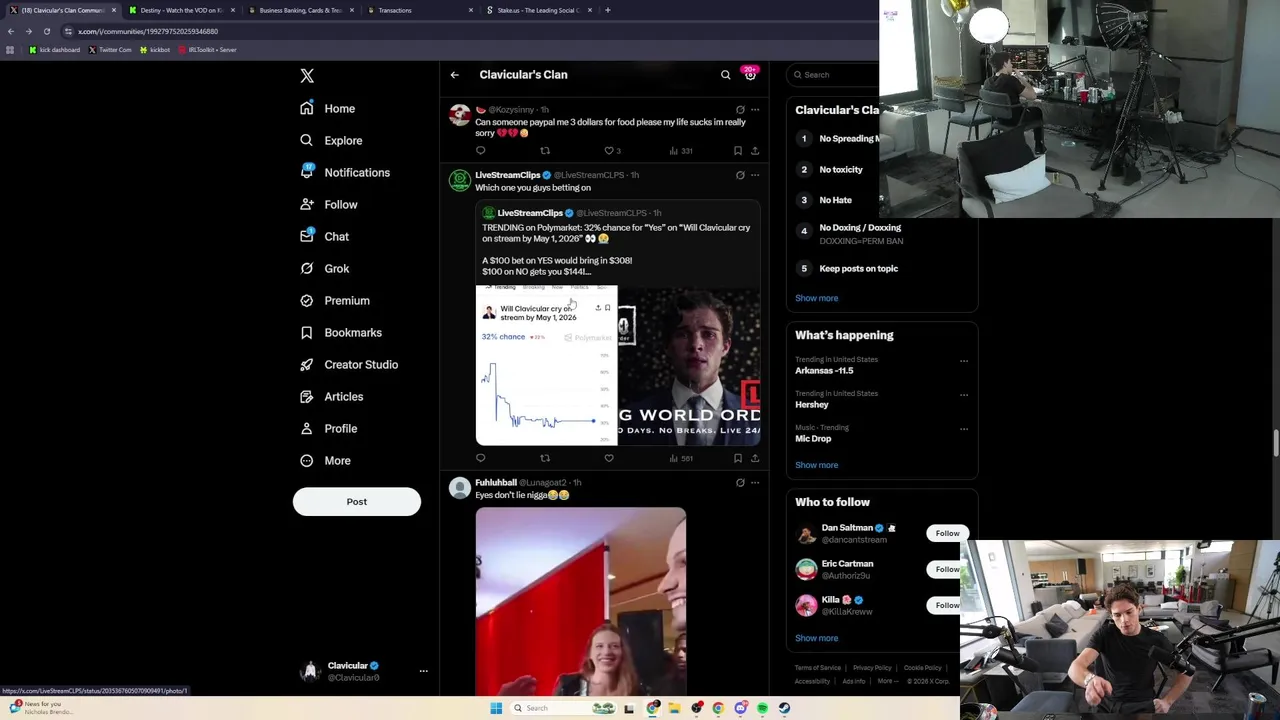Viewport: 1280px width, 720px height.
Task: Open Explore in the sidebar
Action: coord(331,140)
